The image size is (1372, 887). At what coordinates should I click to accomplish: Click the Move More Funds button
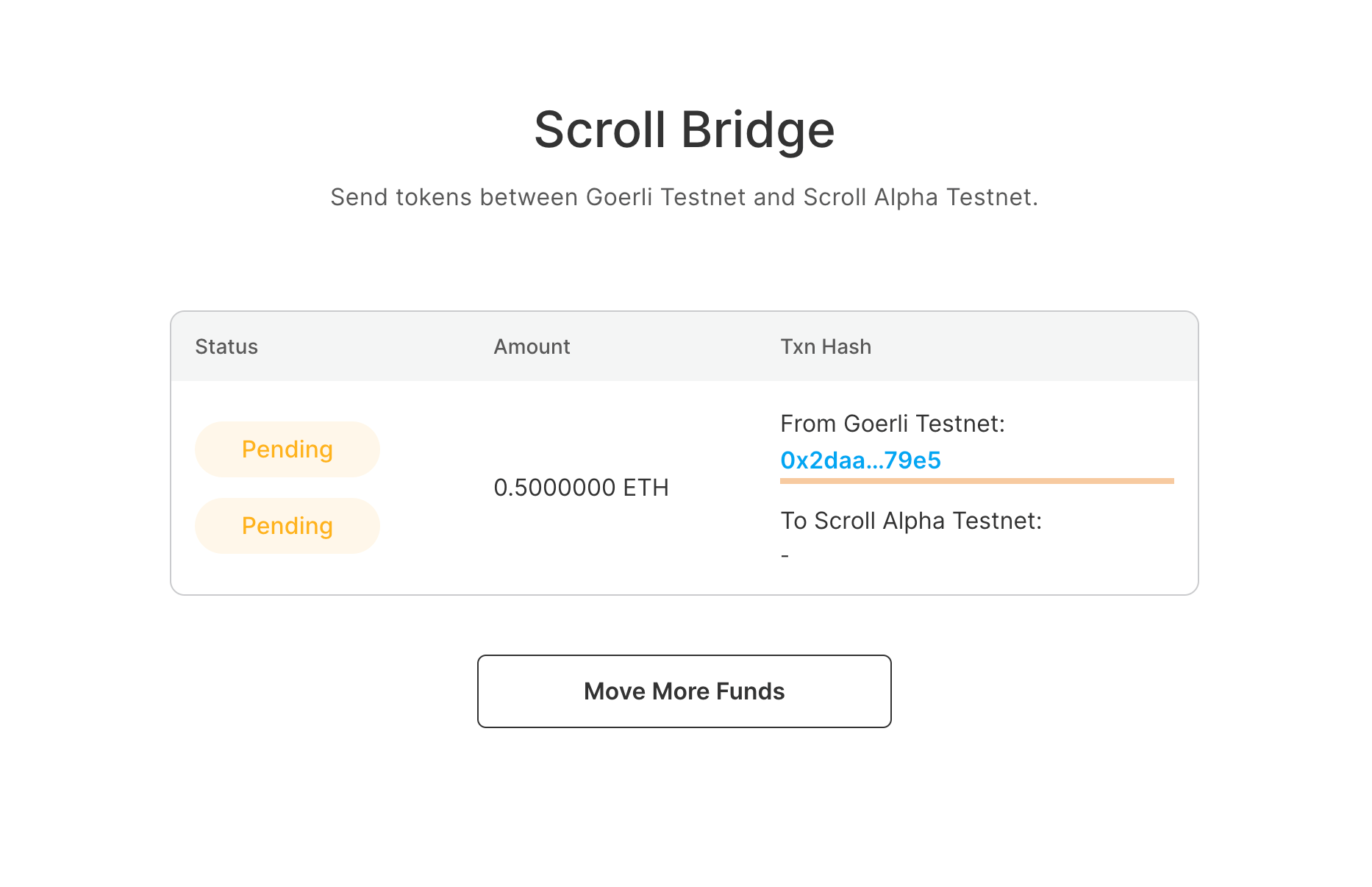tap(684, 691)
